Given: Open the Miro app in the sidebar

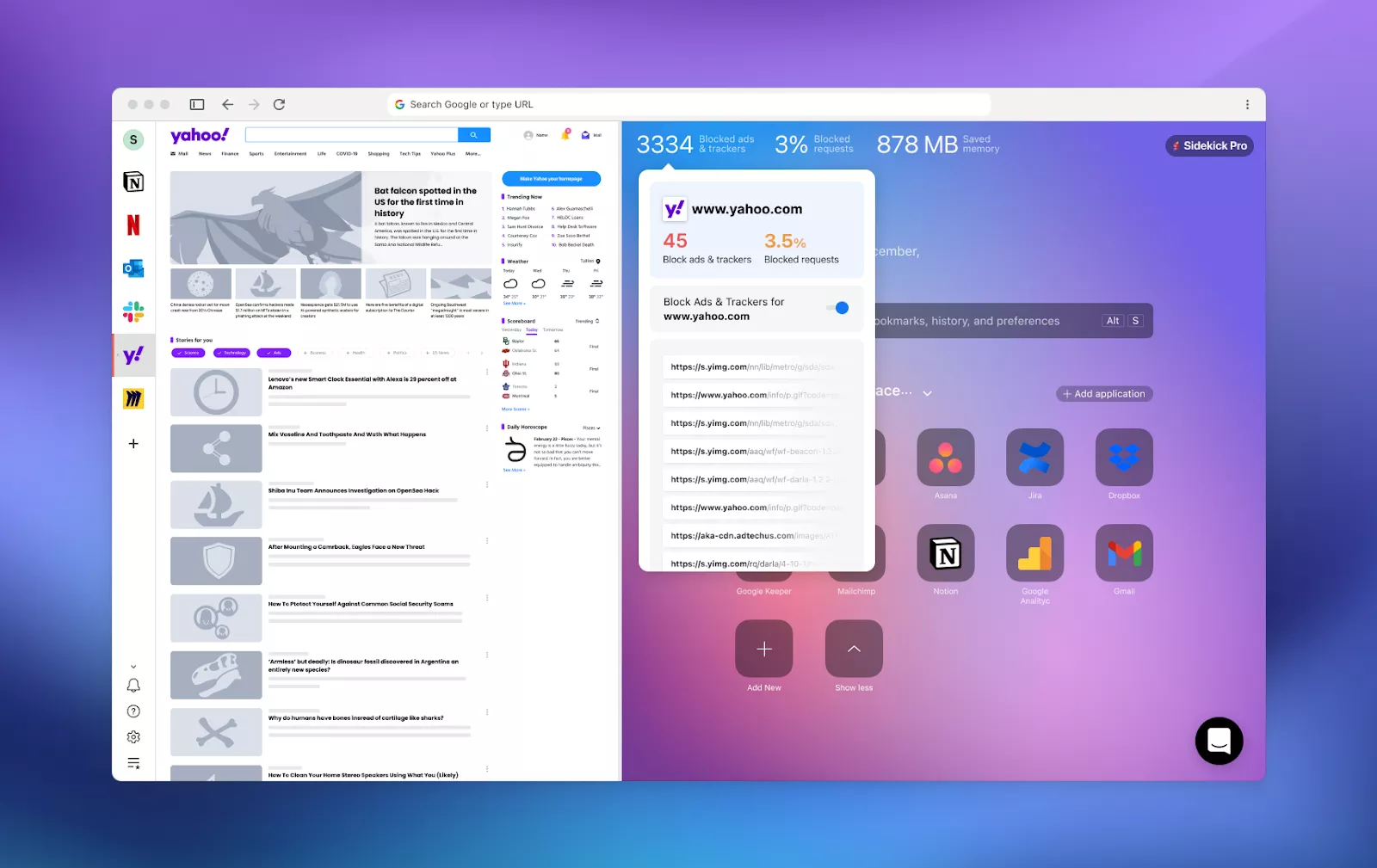Looking at the screenshot, I should point(133,398).
